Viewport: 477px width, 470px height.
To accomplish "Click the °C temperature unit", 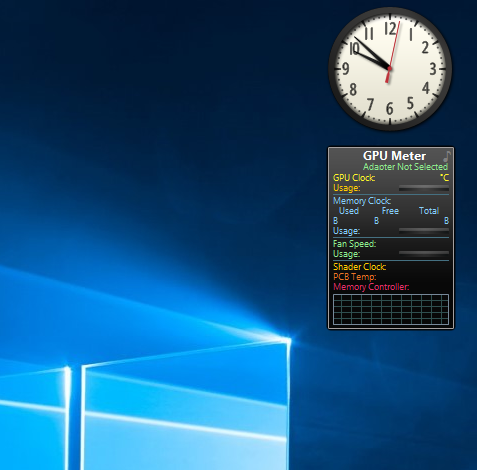I will pos(444,178).
